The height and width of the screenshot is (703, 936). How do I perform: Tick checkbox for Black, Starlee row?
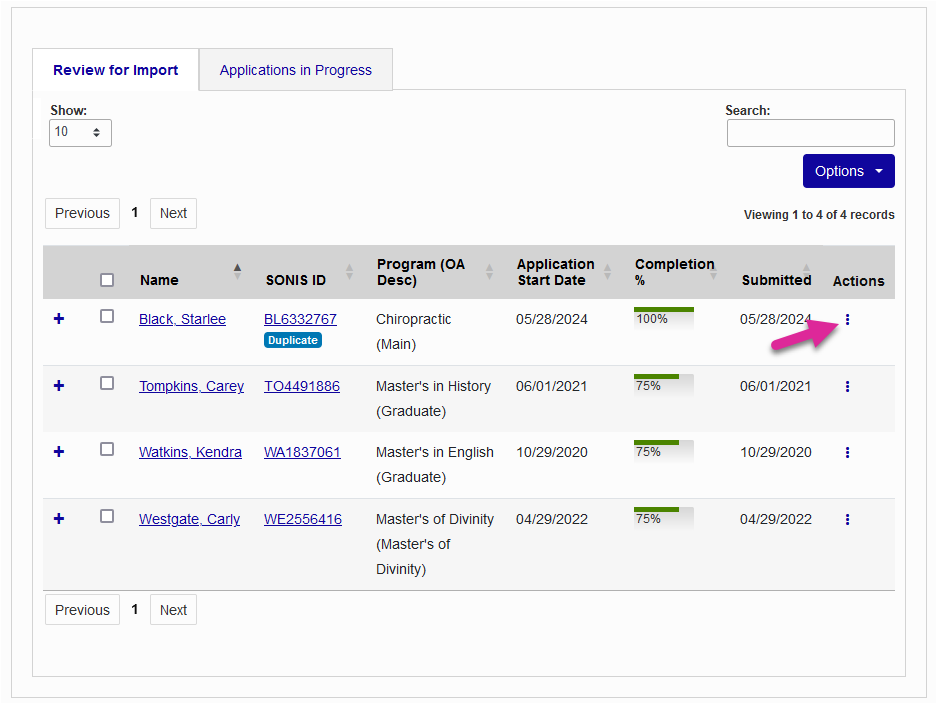coord(107,316)
